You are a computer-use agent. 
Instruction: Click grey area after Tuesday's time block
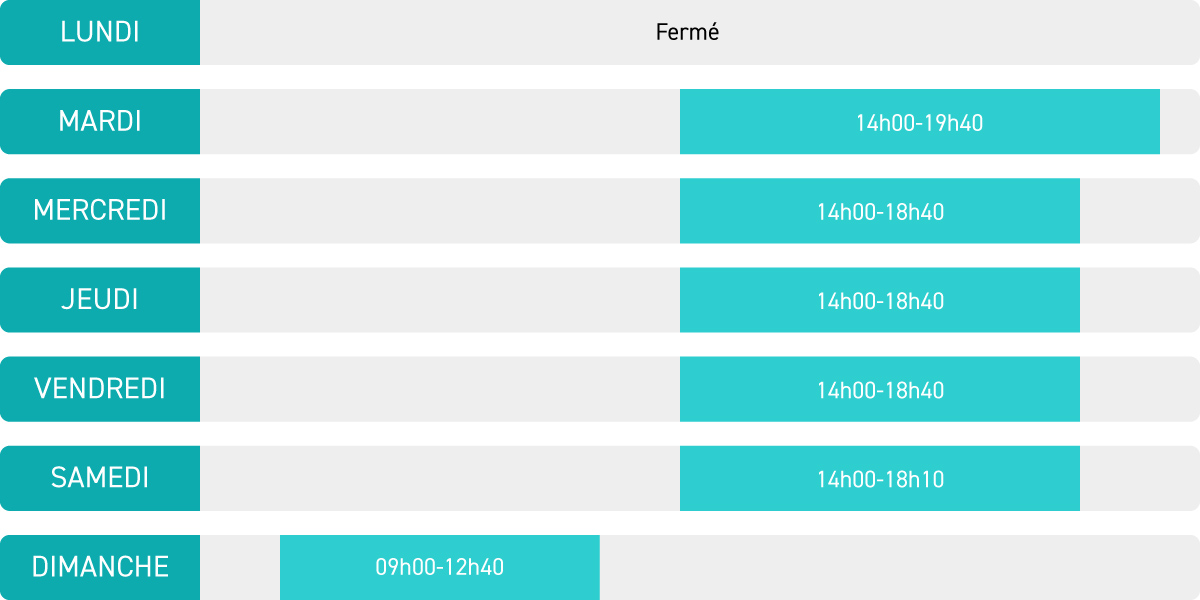point(1180,121)
